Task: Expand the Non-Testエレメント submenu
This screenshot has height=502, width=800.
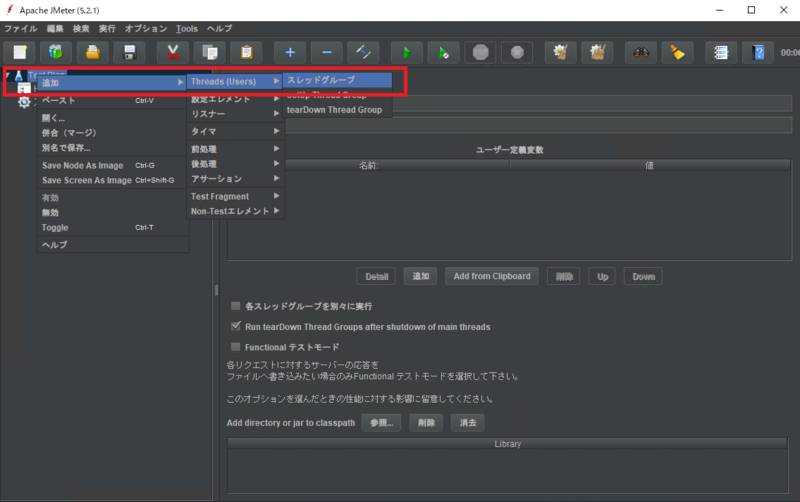Action: click(x=235, y=211)
